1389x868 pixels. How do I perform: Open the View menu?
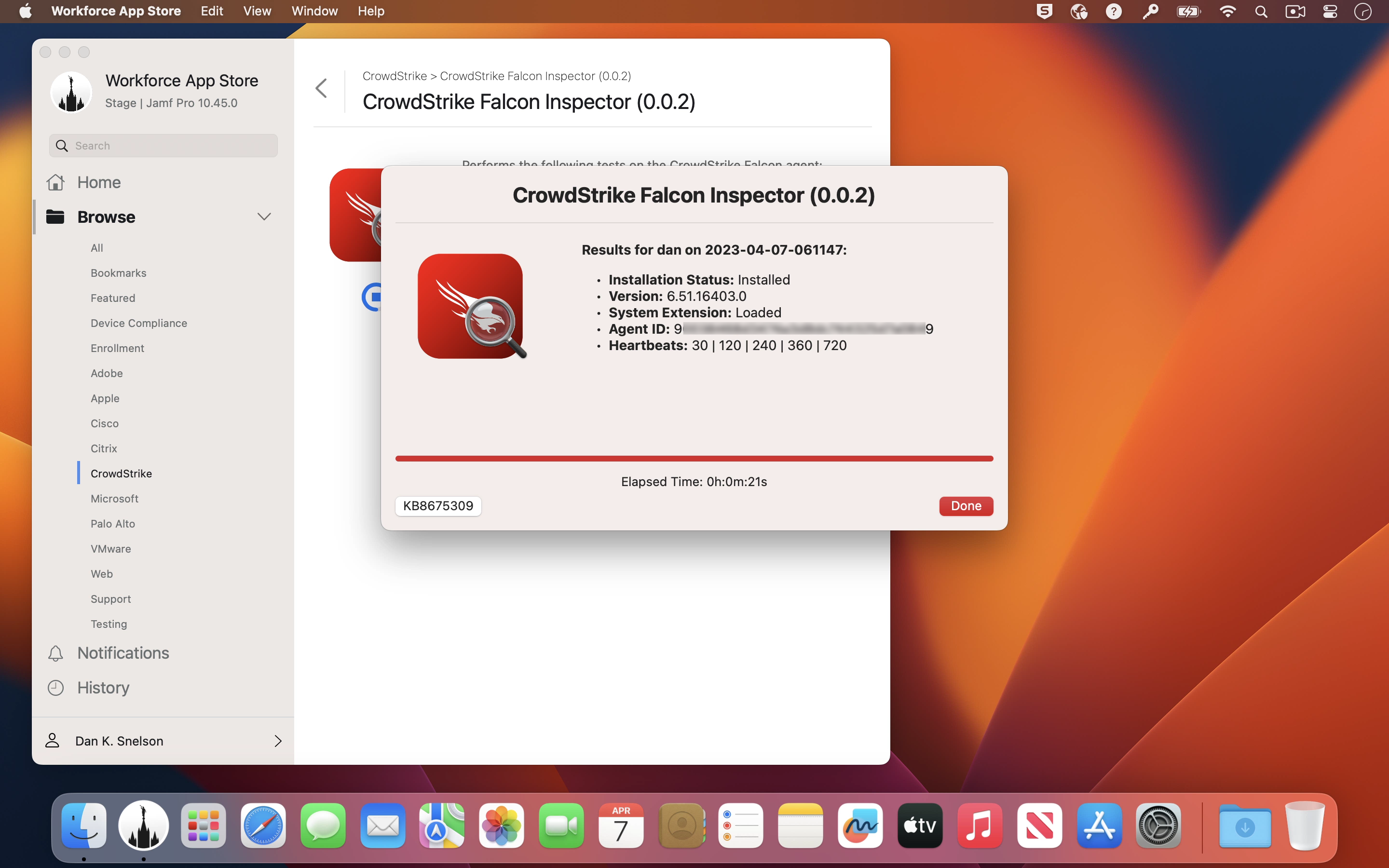click(257, 11)
